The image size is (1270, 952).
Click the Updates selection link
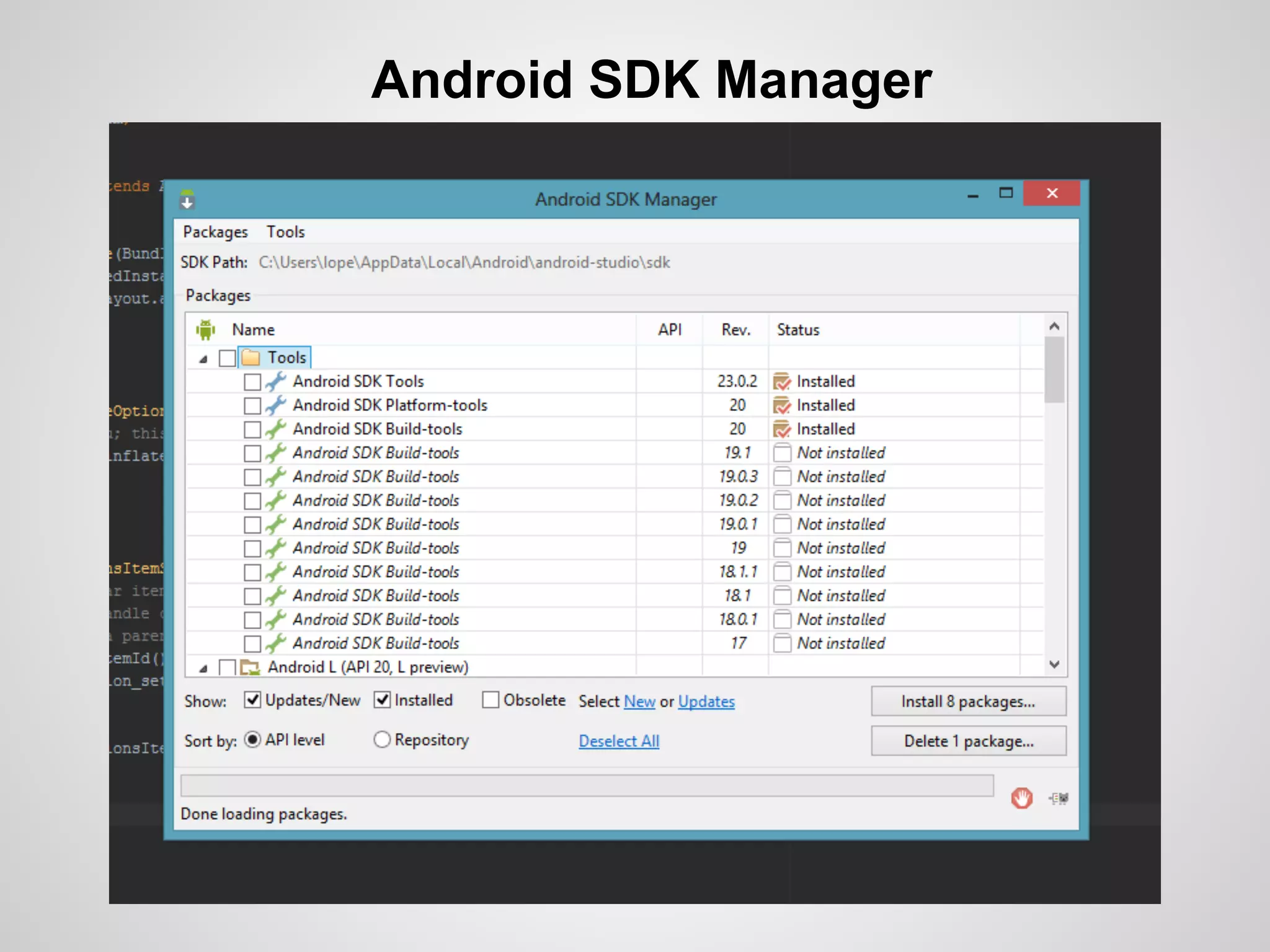coord(706,702)
